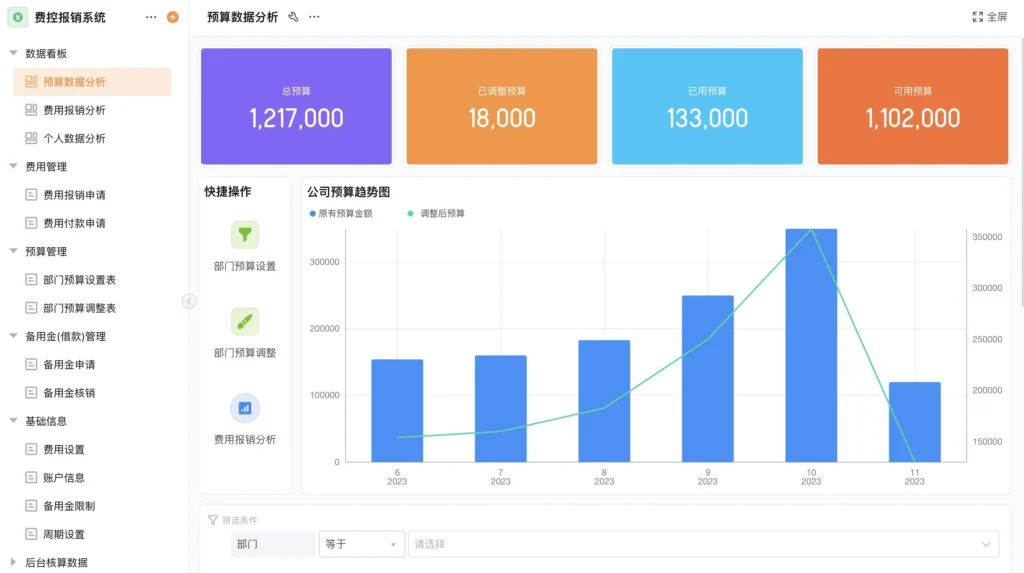Click the orange star badge in sidebar header

(173, 17)
